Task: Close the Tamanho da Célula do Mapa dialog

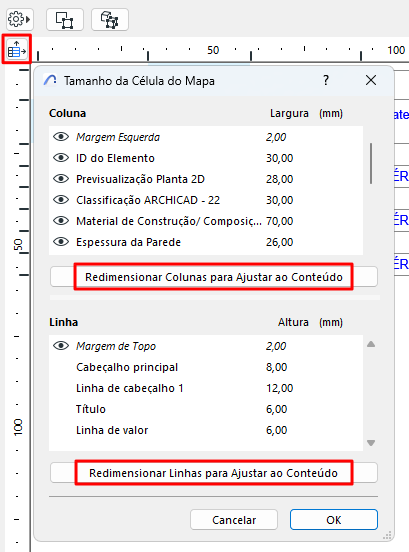Action: coord(371,81)
